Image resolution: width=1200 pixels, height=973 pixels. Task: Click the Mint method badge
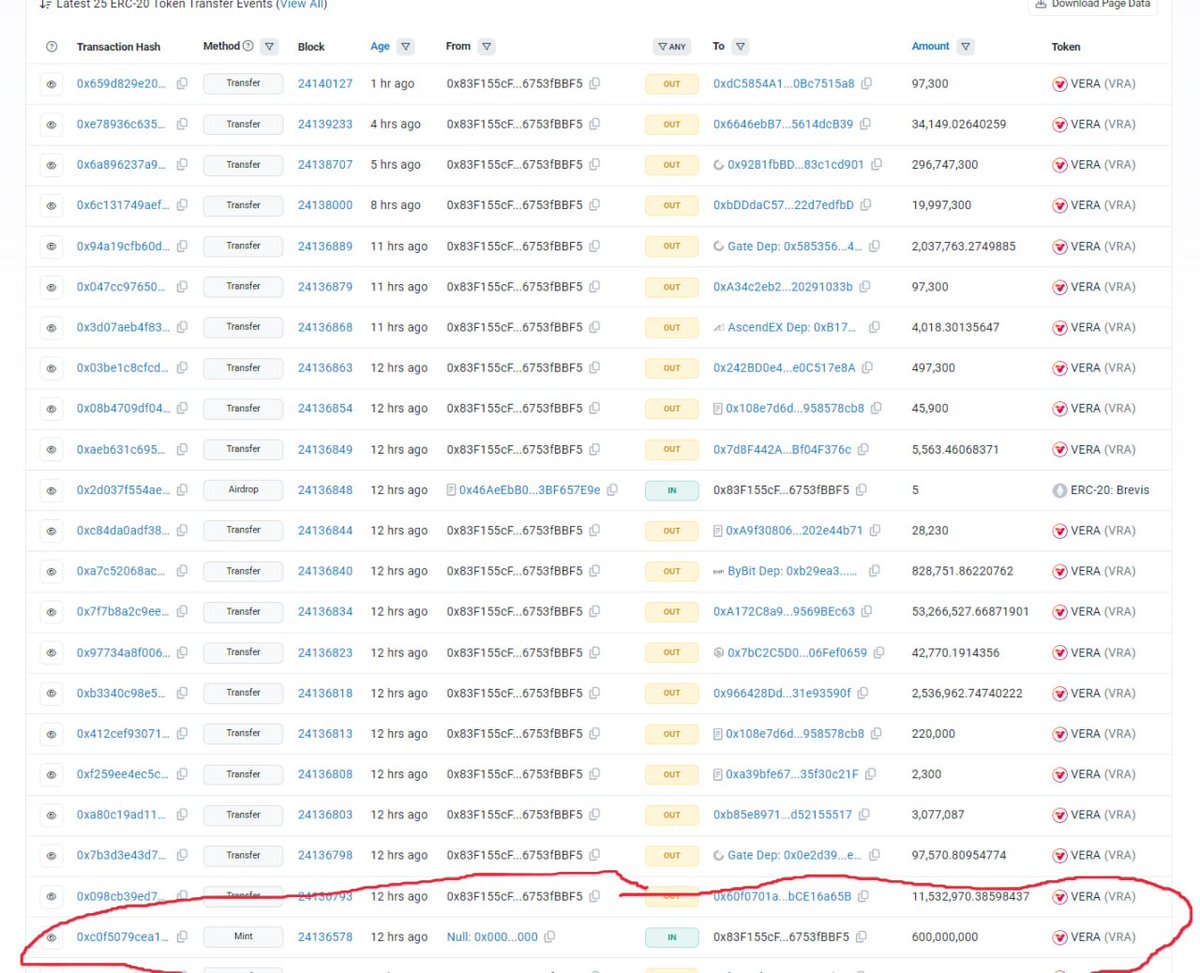click(243, 937)
